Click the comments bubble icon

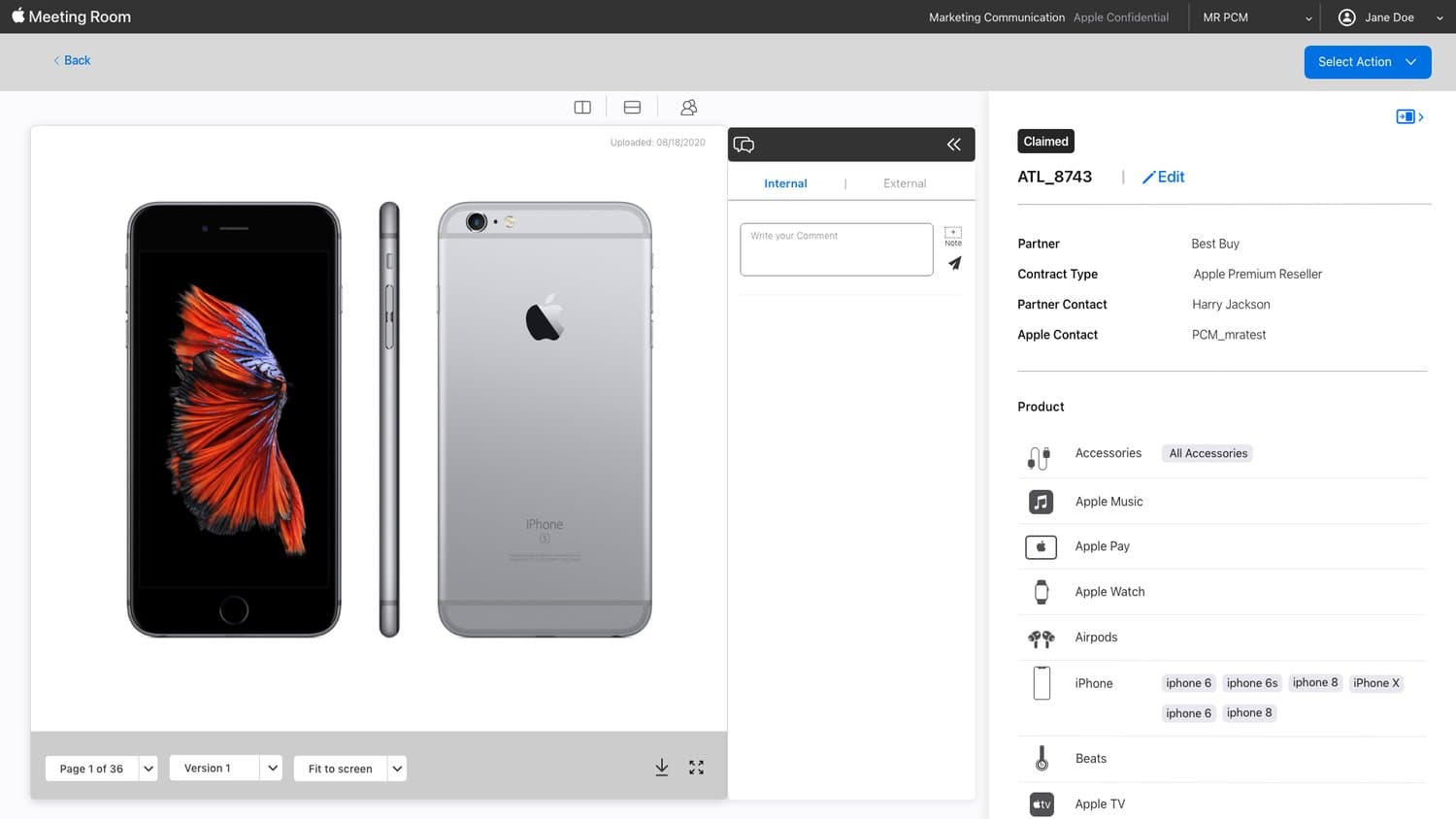coord(745,145)
